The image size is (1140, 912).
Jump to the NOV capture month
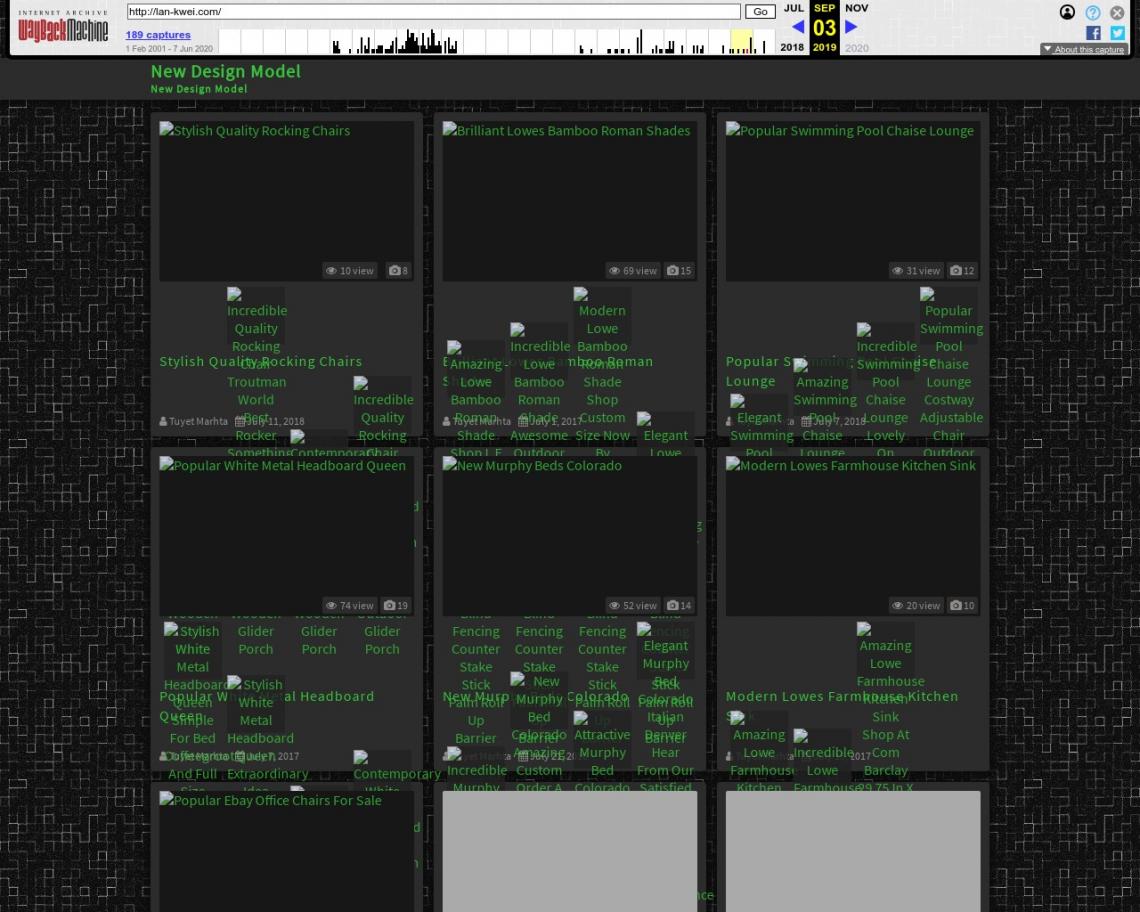[856, 8]
